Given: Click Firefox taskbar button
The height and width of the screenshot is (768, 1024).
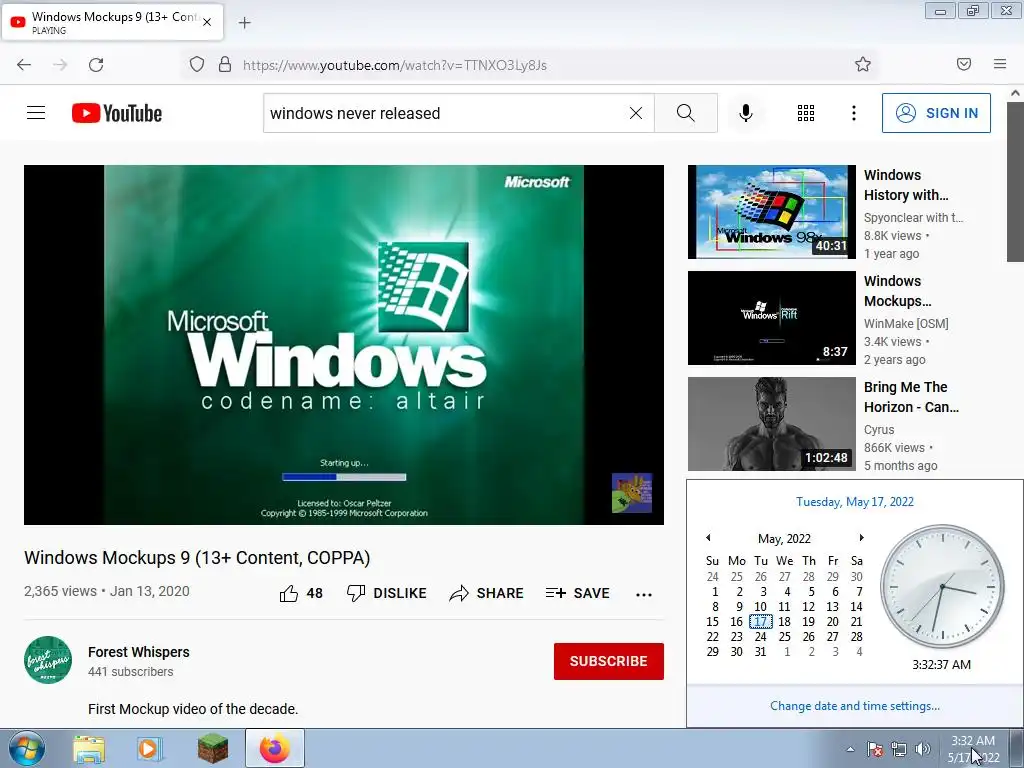Looking at the screenshot, I should click(x=275, y=749).
